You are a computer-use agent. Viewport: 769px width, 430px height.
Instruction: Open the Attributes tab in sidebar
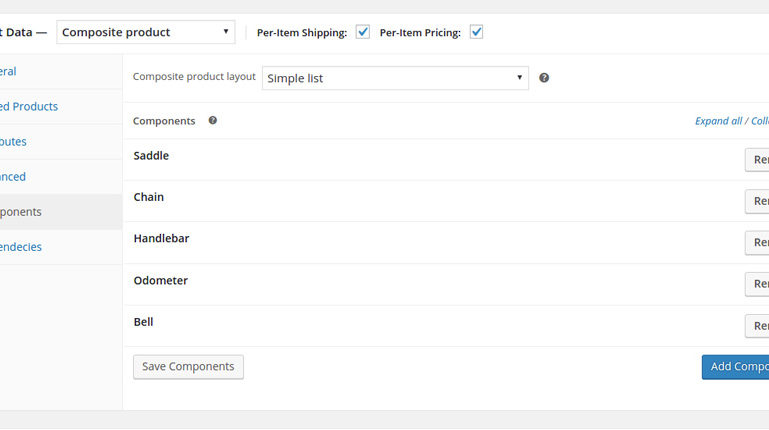pyautogui.click(x=13, y=142)
